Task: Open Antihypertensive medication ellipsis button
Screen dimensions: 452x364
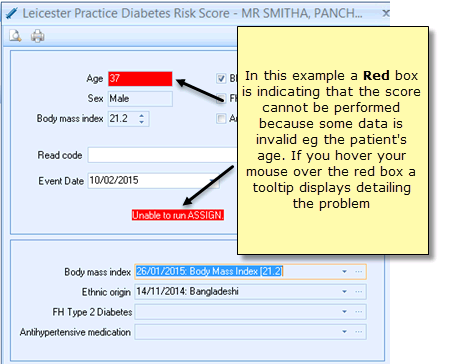Action: click(x=359, y=332)
